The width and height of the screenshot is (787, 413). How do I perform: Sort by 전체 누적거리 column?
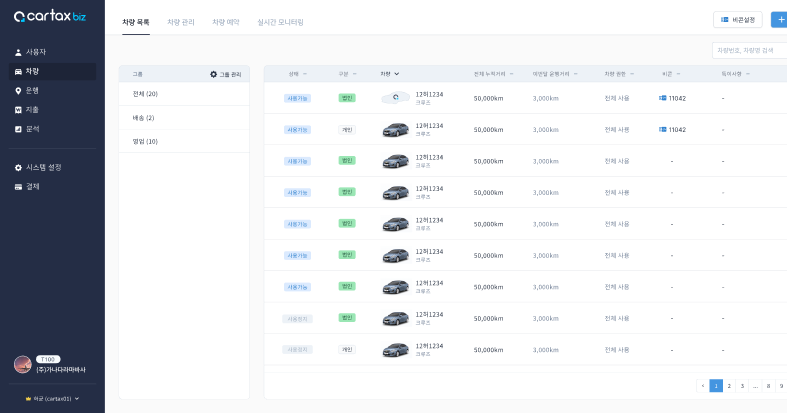coord(493,74)
